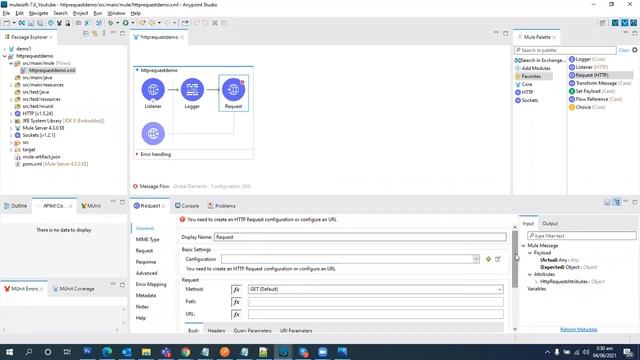Switch to the MUnit tab
This screenshot has width=640, height=360.
coord(91,206)
